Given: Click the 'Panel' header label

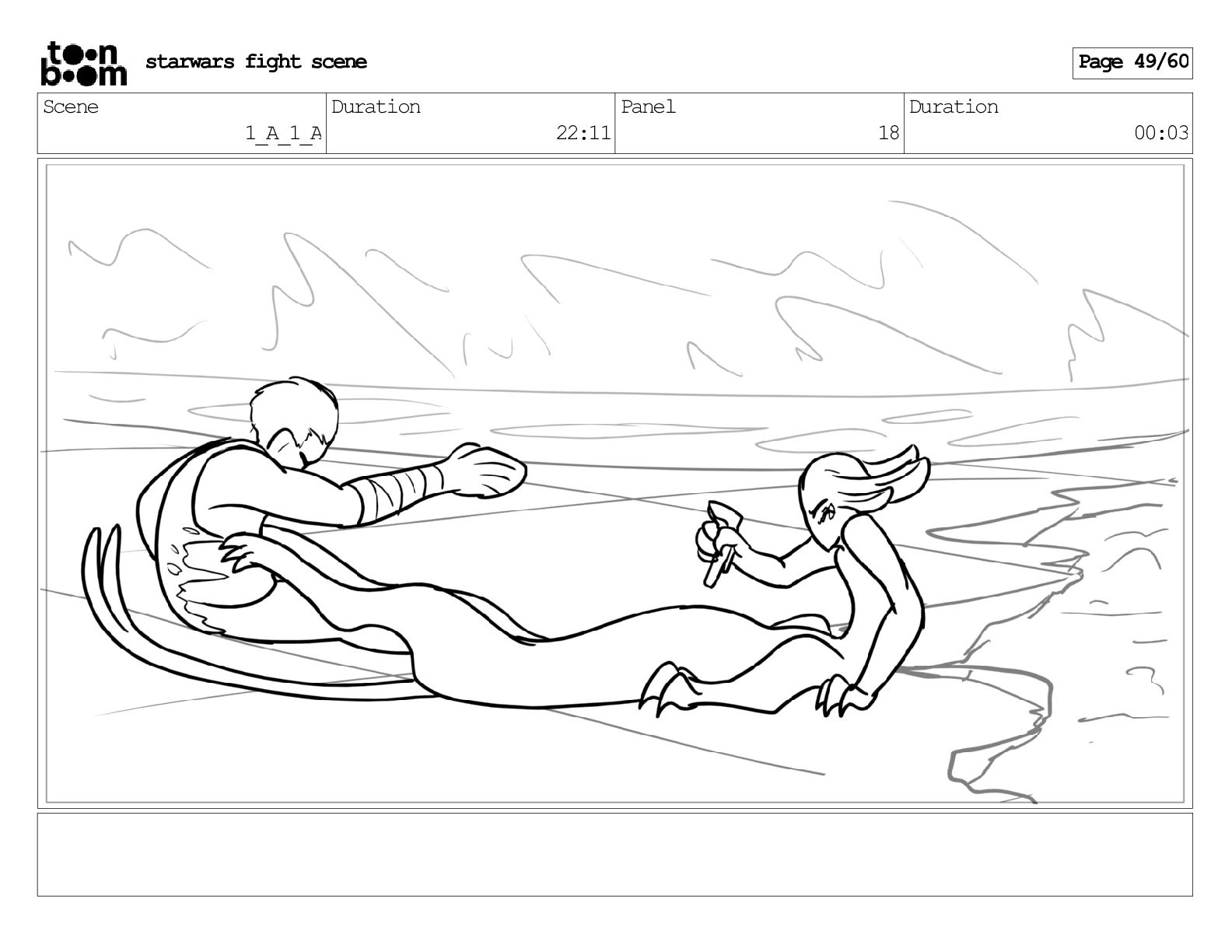Looking at the screenshot, I should tap(648, 107).
